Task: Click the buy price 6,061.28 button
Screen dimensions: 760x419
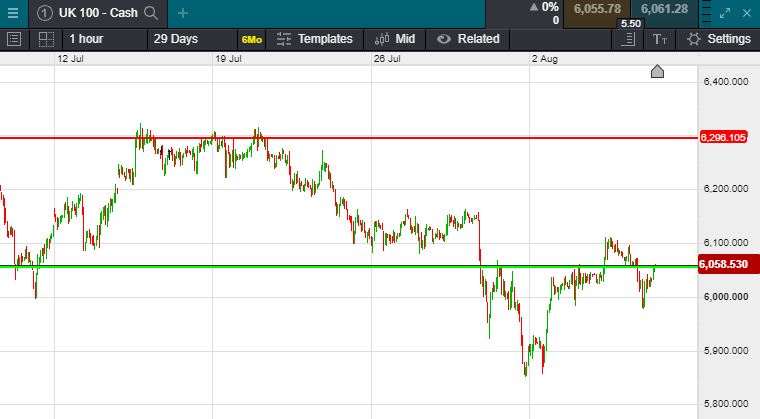Action: pyautogui.click(x=664, y=9)
